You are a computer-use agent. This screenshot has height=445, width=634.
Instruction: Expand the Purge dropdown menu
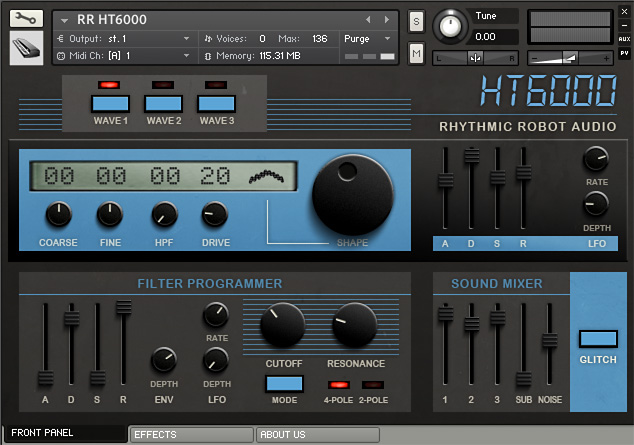click(367, 39)
